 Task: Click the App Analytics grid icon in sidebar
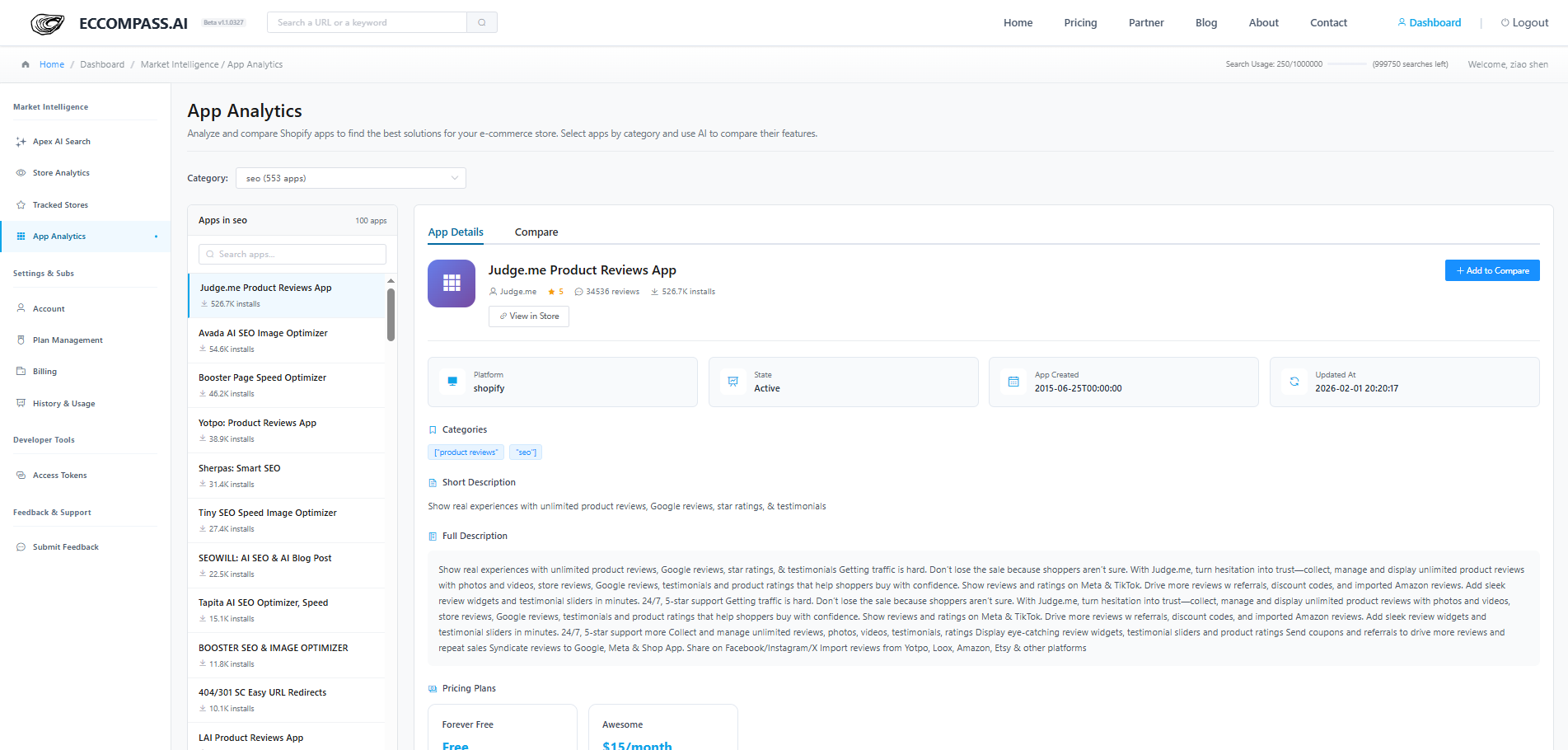pos(21,237)
